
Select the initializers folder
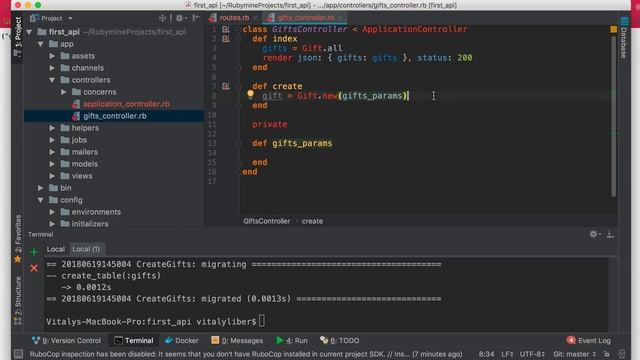90,224
